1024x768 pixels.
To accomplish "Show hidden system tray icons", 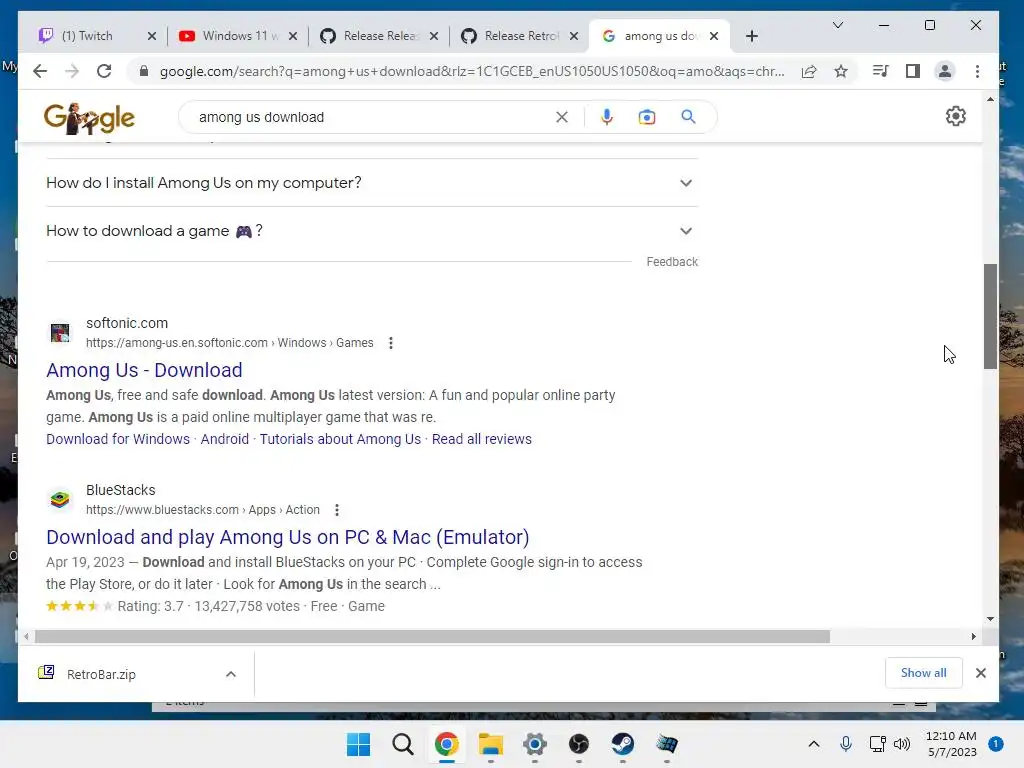I will click(814, 744).
